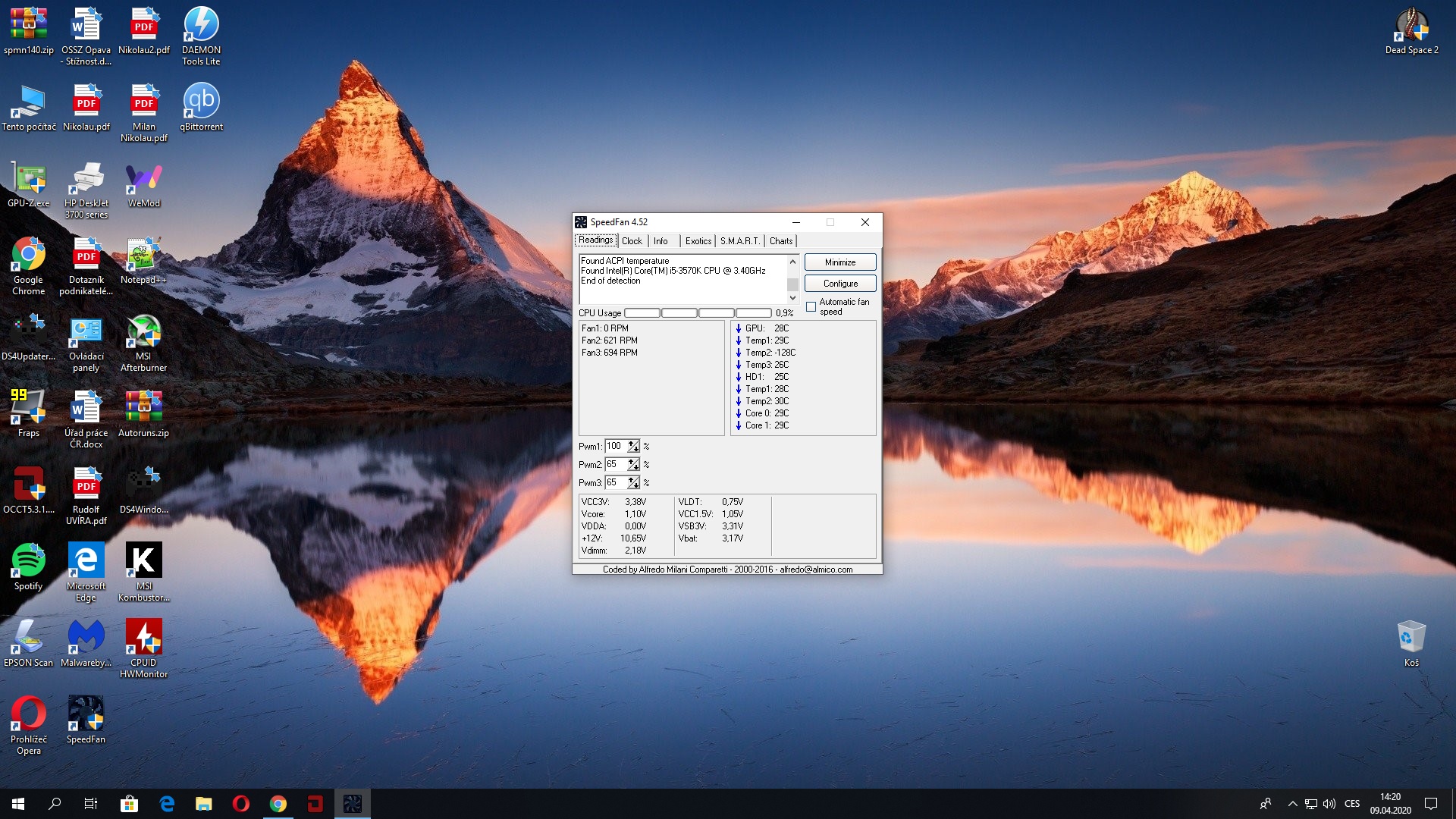
Task: Click the Pwm1 spinner arrows
Action: 633,447
